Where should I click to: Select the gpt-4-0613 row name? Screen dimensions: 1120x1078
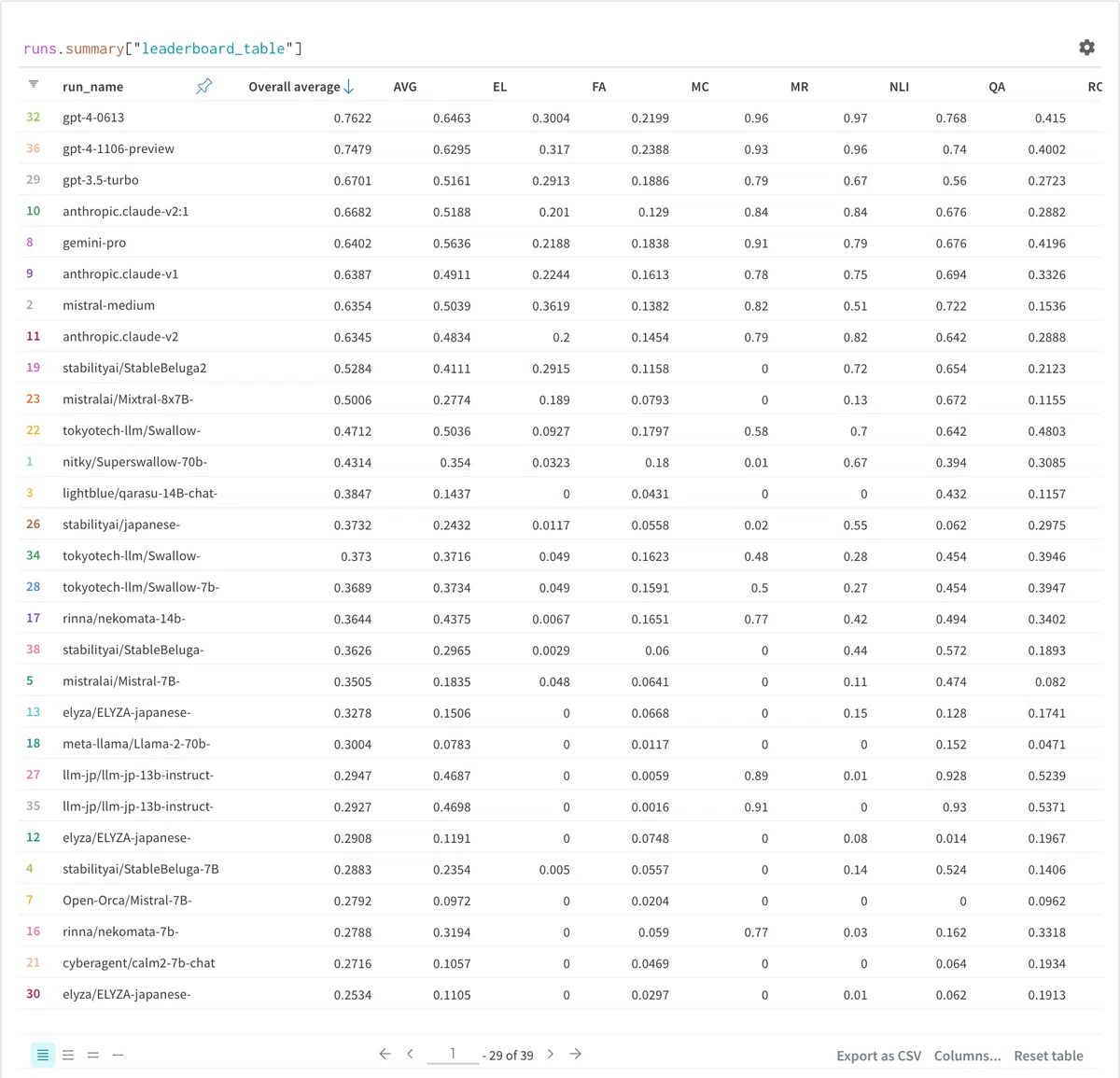pyautogui.click(x=93, y=118)
